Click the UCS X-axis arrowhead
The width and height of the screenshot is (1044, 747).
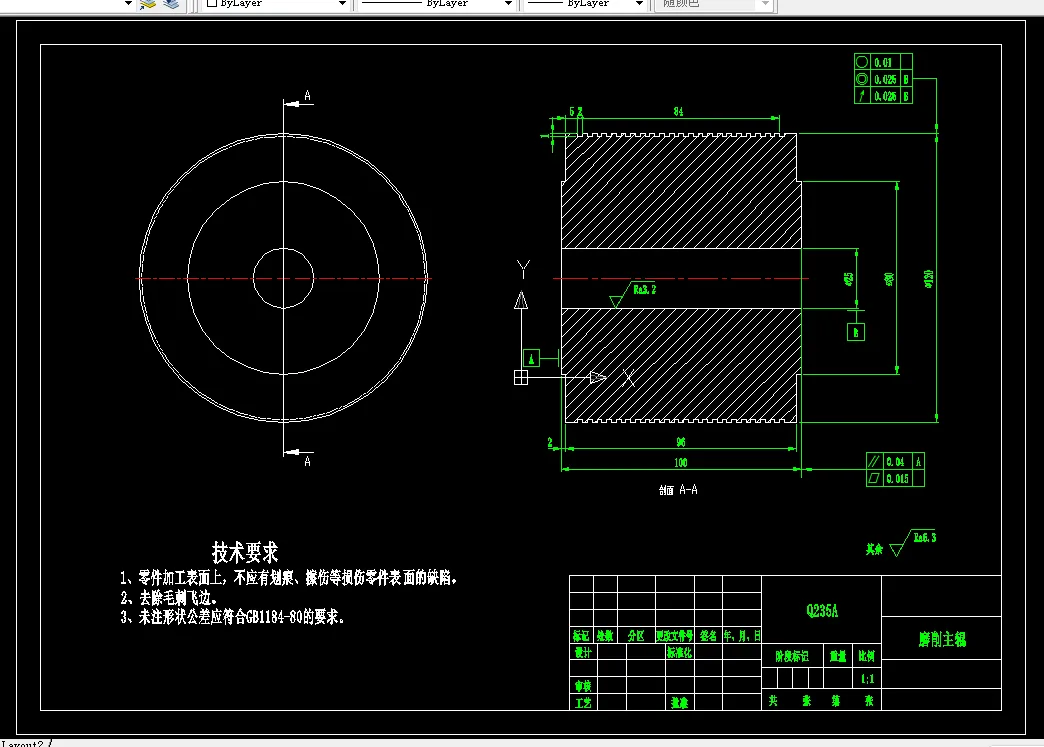click(x=597, y=377)
